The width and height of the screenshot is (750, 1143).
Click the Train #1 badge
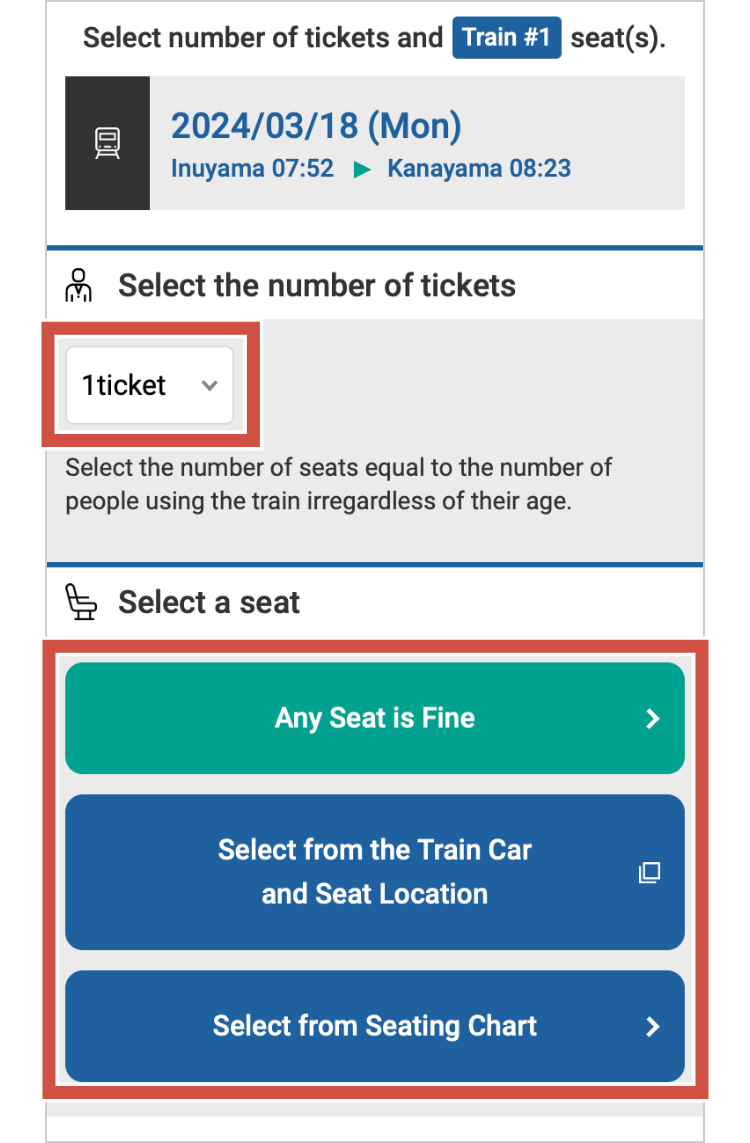pos(506,38)
